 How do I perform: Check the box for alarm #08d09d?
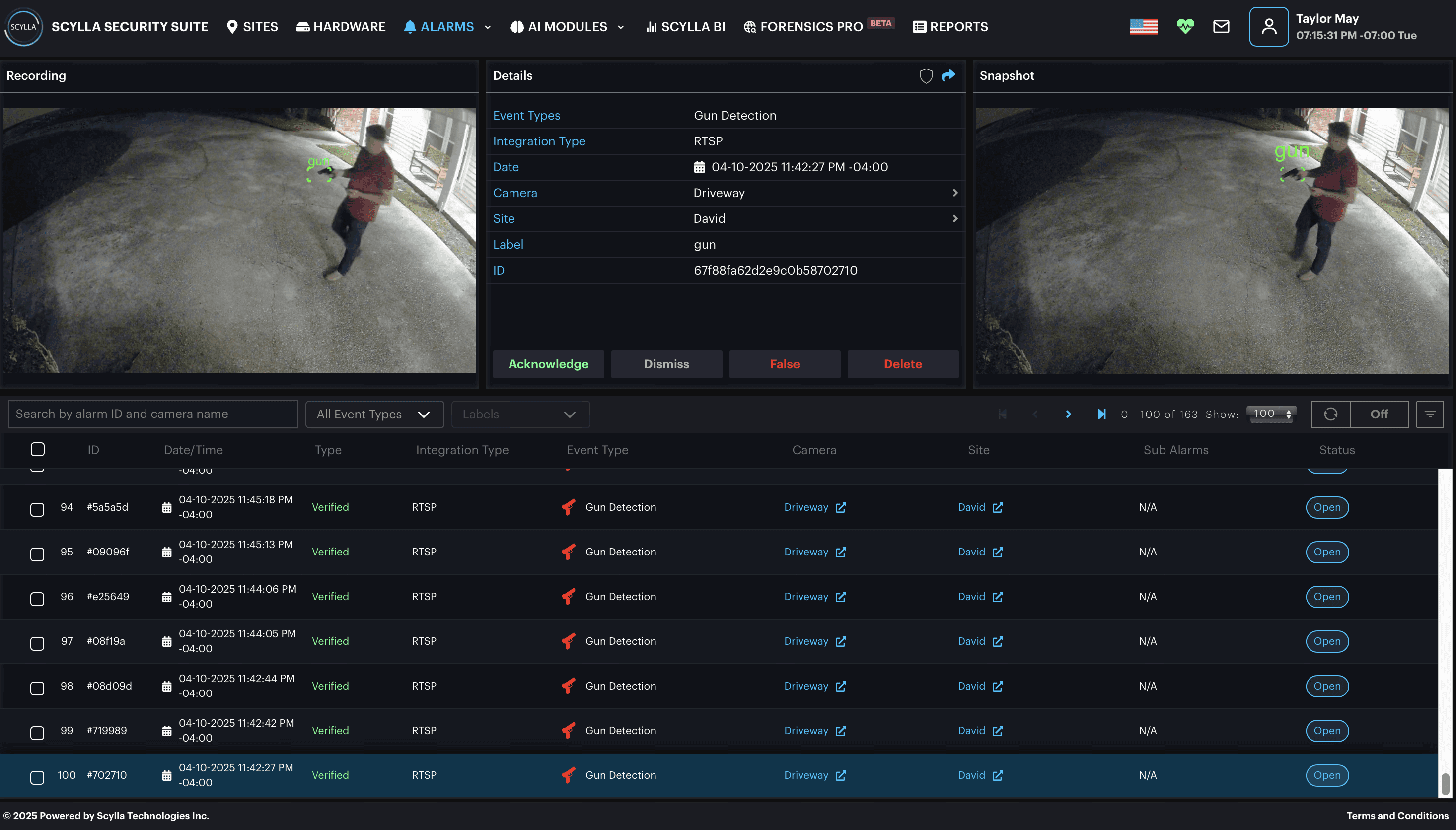tap(37, 688)
